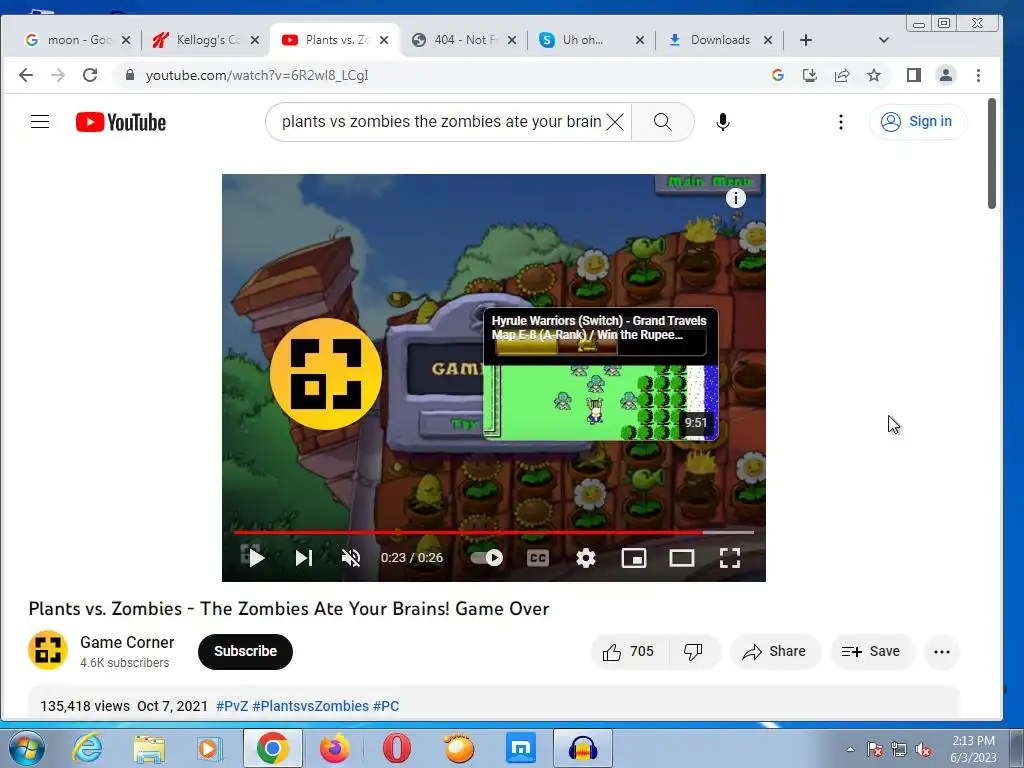Image resolution: width=1024 pixels, height=768 pixels.
Task: Like this video
Action: [x=629, y=651]
